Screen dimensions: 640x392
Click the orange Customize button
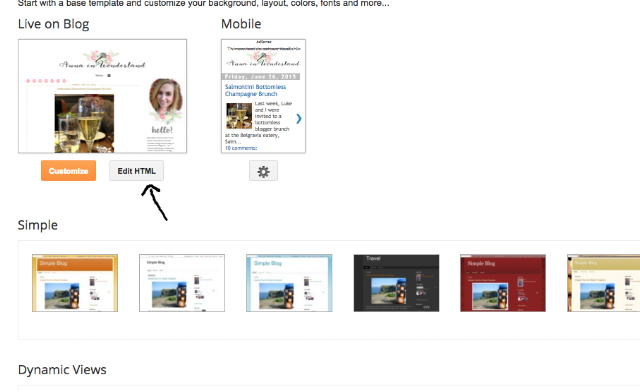(68, 171)
